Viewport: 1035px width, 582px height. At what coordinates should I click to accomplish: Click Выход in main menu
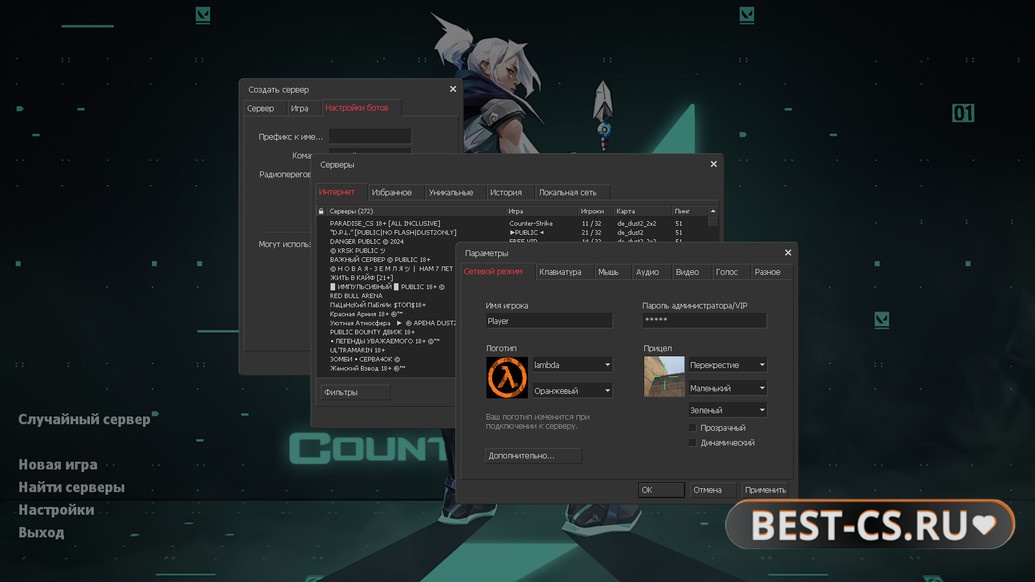point(41,532)
